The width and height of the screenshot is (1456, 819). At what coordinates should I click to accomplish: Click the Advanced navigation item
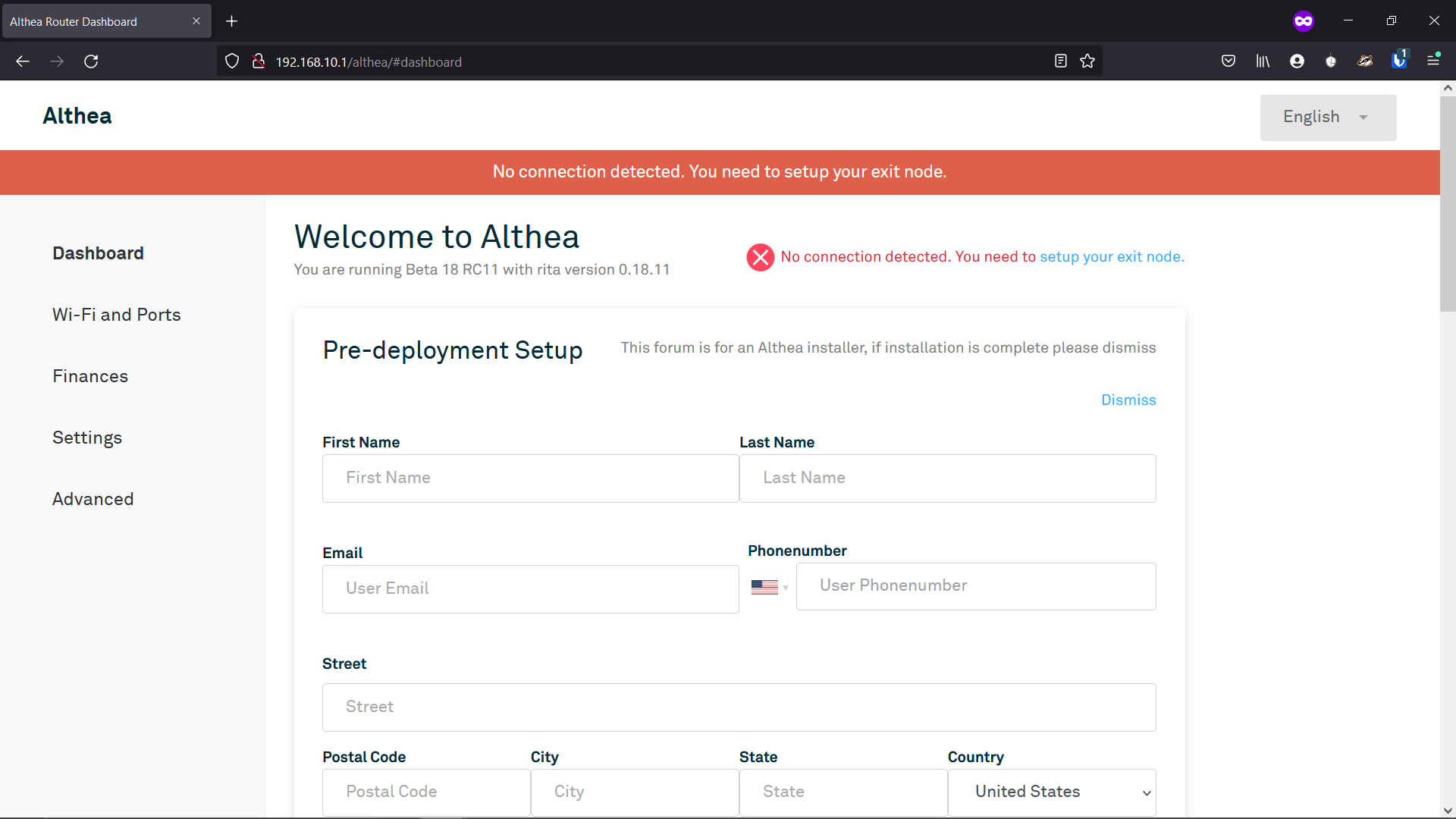click(x=93, y=498)
